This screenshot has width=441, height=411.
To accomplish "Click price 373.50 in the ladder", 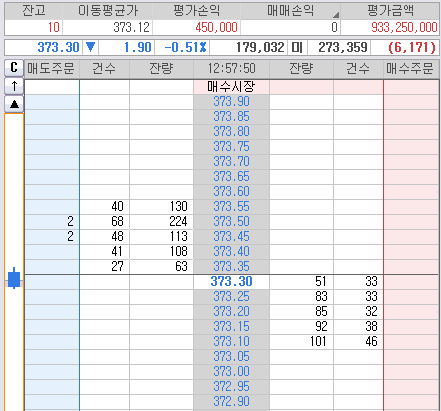I will click(x=231, y=222).
